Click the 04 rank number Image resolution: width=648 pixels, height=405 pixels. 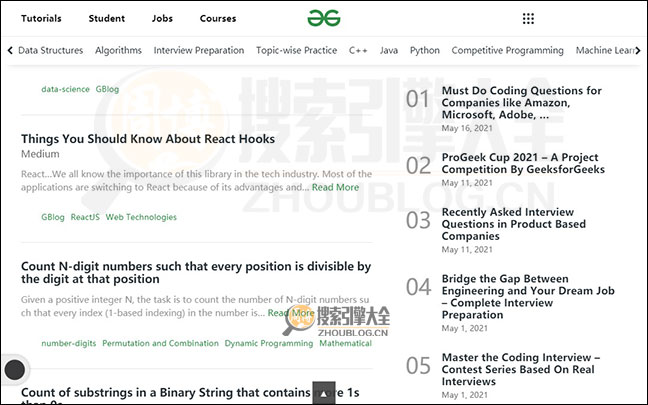(x=418, y=287)
